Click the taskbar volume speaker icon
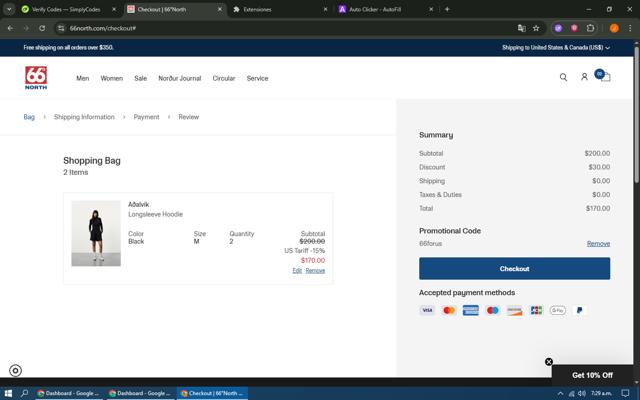This screenshot has width=640, height=400. [582, 393]
